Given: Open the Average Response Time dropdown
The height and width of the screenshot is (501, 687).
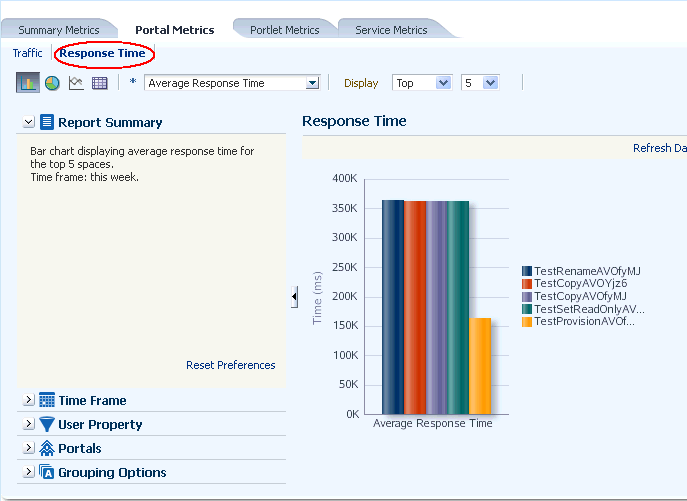Looking at the screenshot, I should 312,83.
